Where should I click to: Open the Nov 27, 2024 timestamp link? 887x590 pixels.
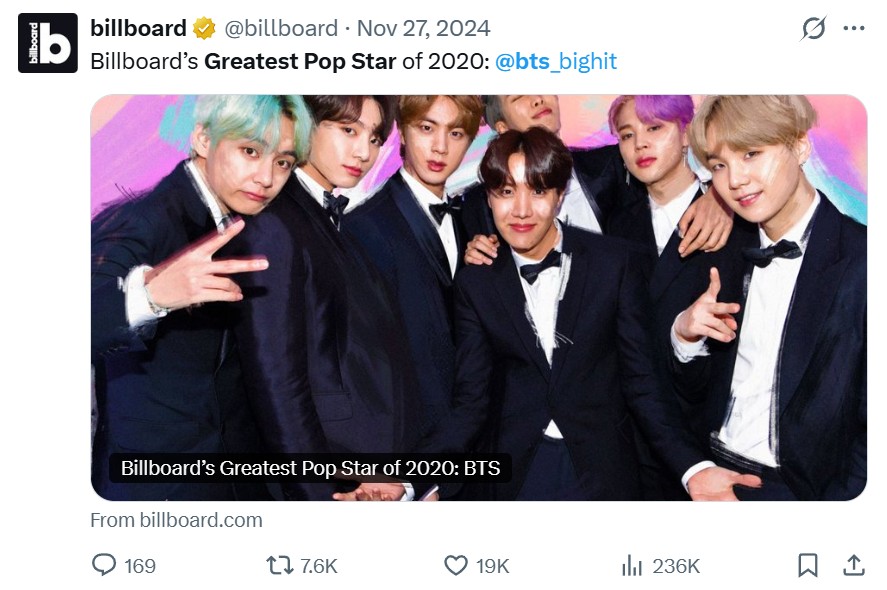tap(423, 28)
